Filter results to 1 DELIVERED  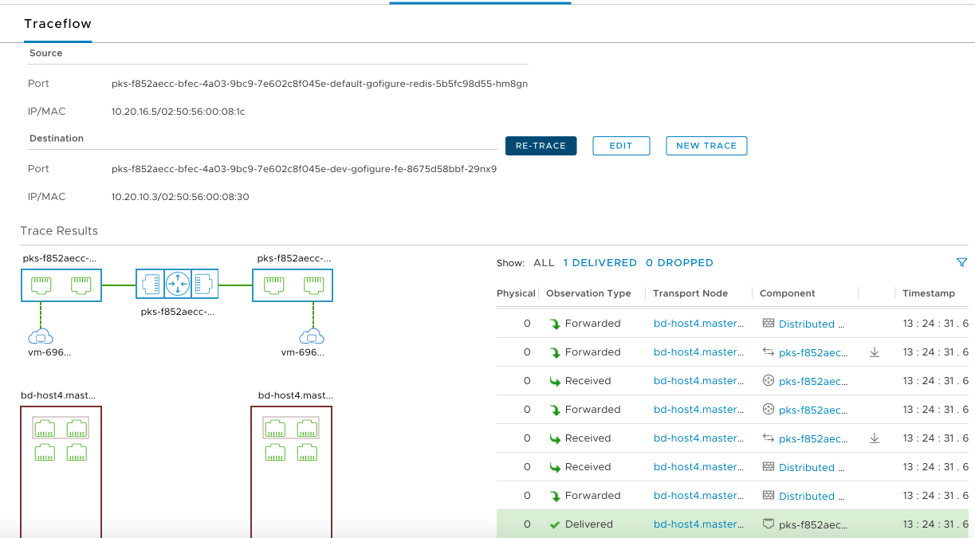(599, 263)
